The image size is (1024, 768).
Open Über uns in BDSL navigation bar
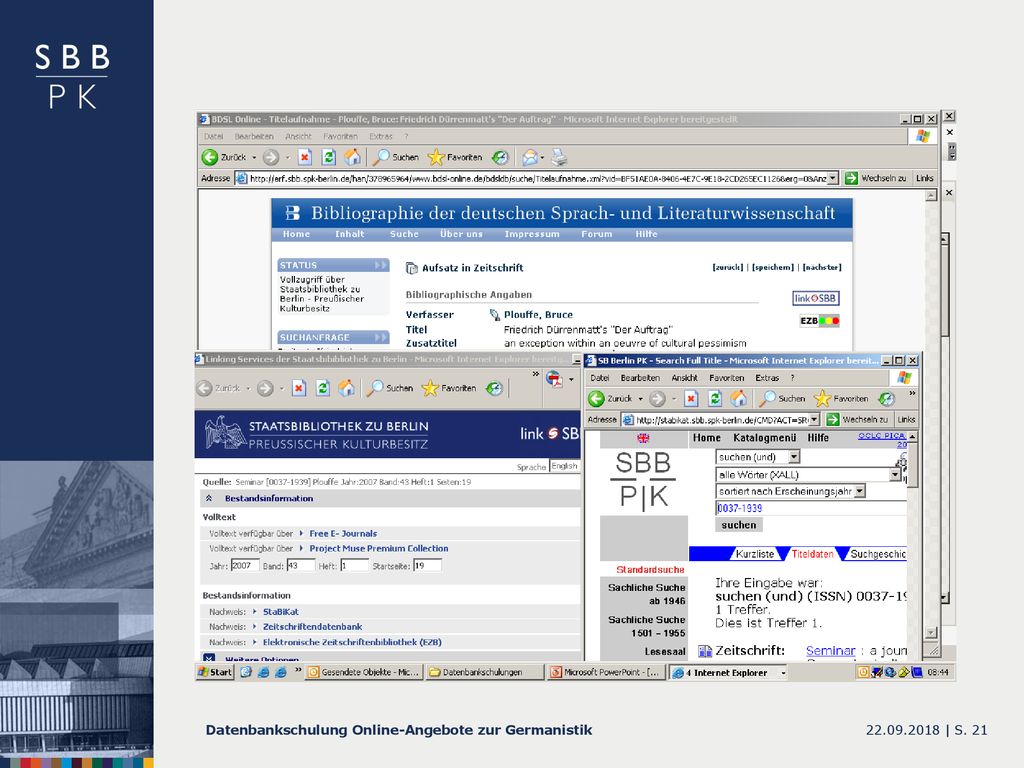(461, 234)
